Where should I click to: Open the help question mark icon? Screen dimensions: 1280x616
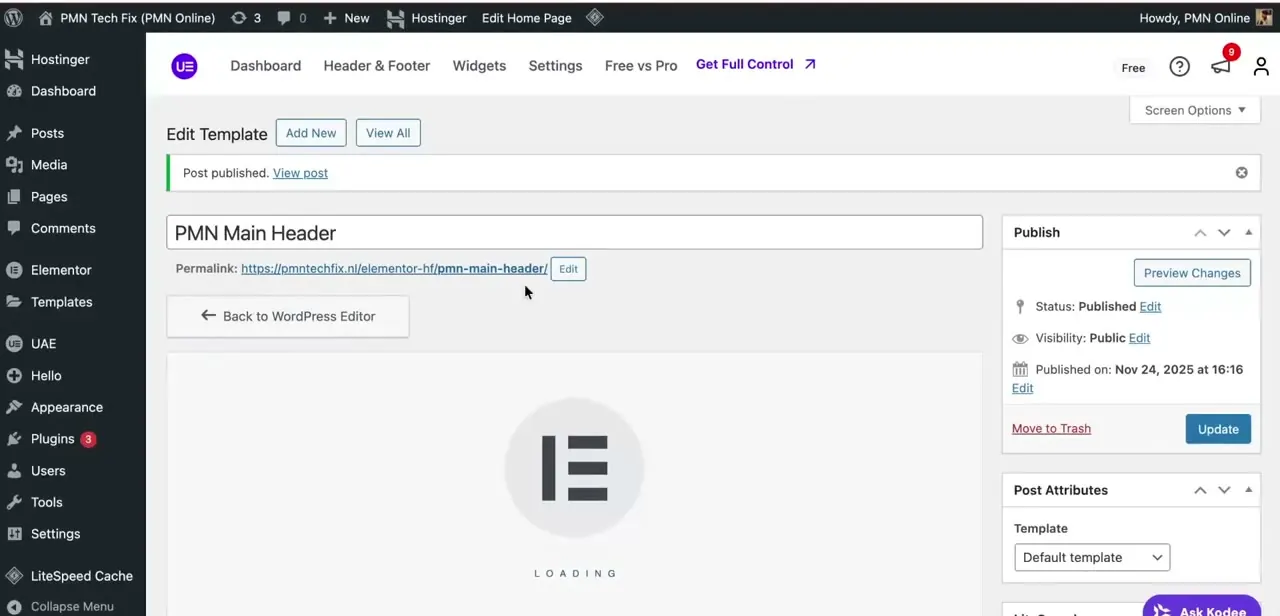pyautogui.click(x=1180, y=66)
